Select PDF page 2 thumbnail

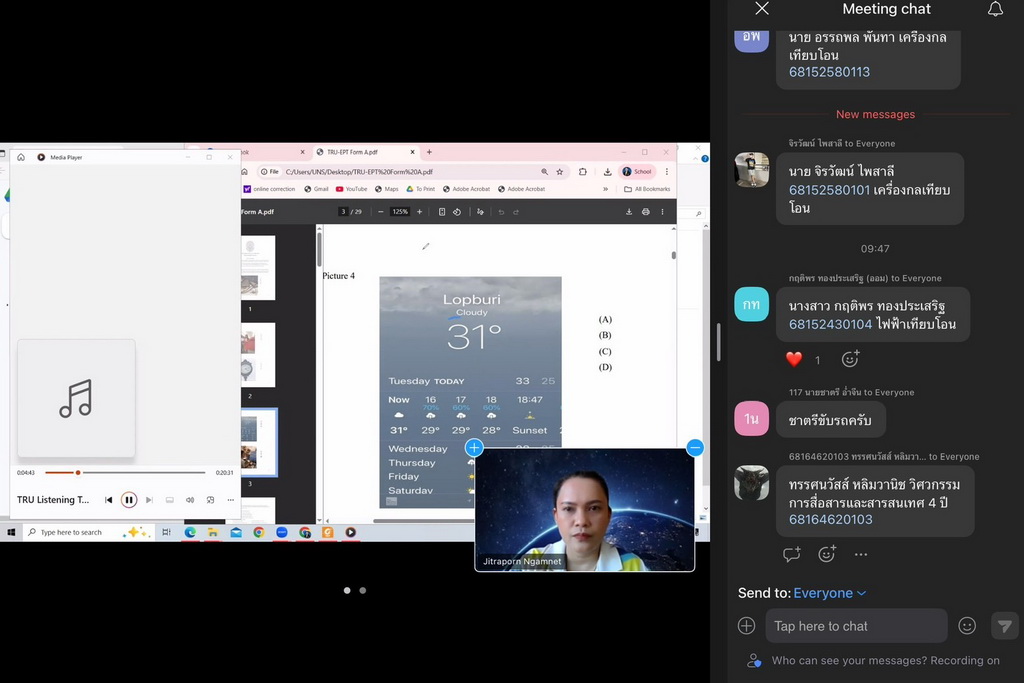258,355
